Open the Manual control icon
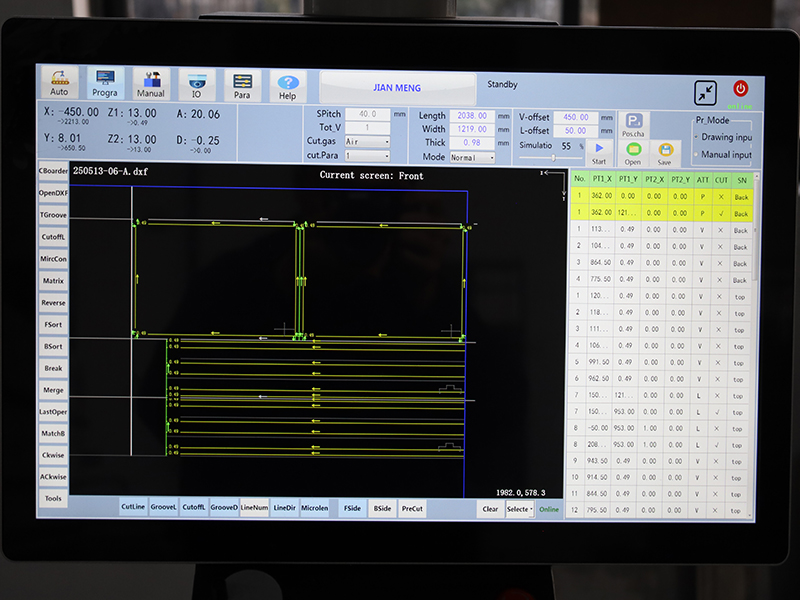The width and height of the screenshot is (800, 600). pos(150,83)
